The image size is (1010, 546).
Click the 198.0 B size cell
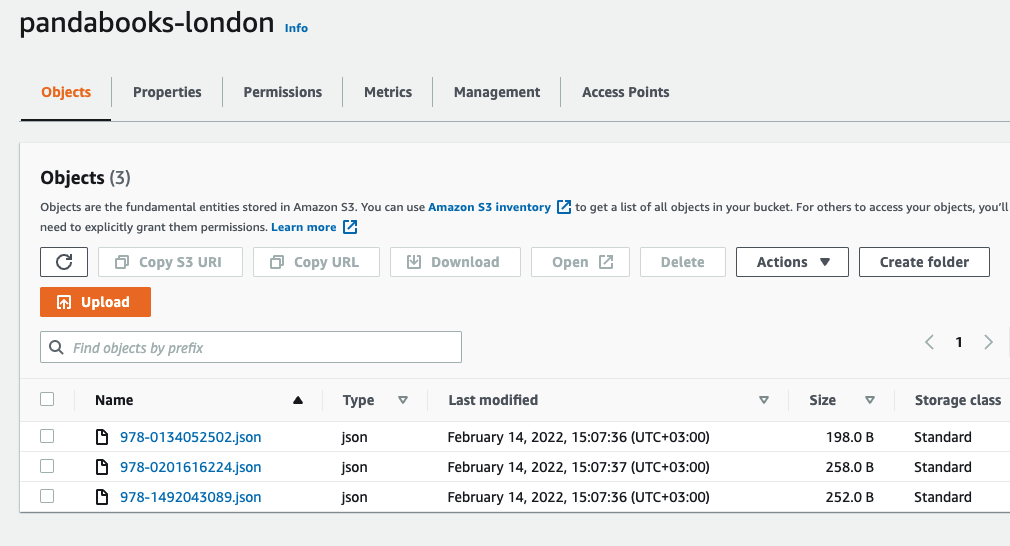click(850, 437)
